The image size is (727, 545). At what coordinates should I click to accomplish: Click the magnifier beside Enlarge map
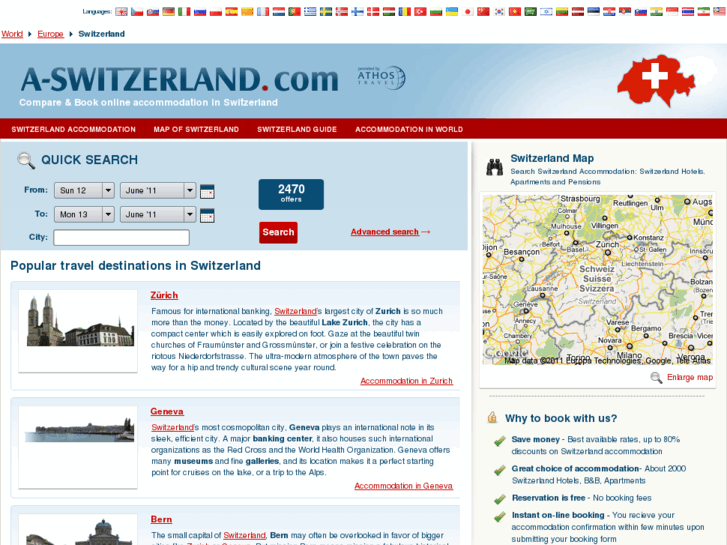pos(656,378)
